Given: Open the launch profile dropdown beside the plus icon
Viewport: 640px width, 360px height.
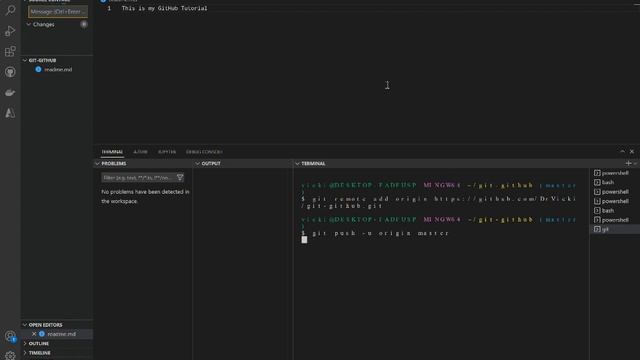Looking at the screenshot, I should click(x=636, y=163).
